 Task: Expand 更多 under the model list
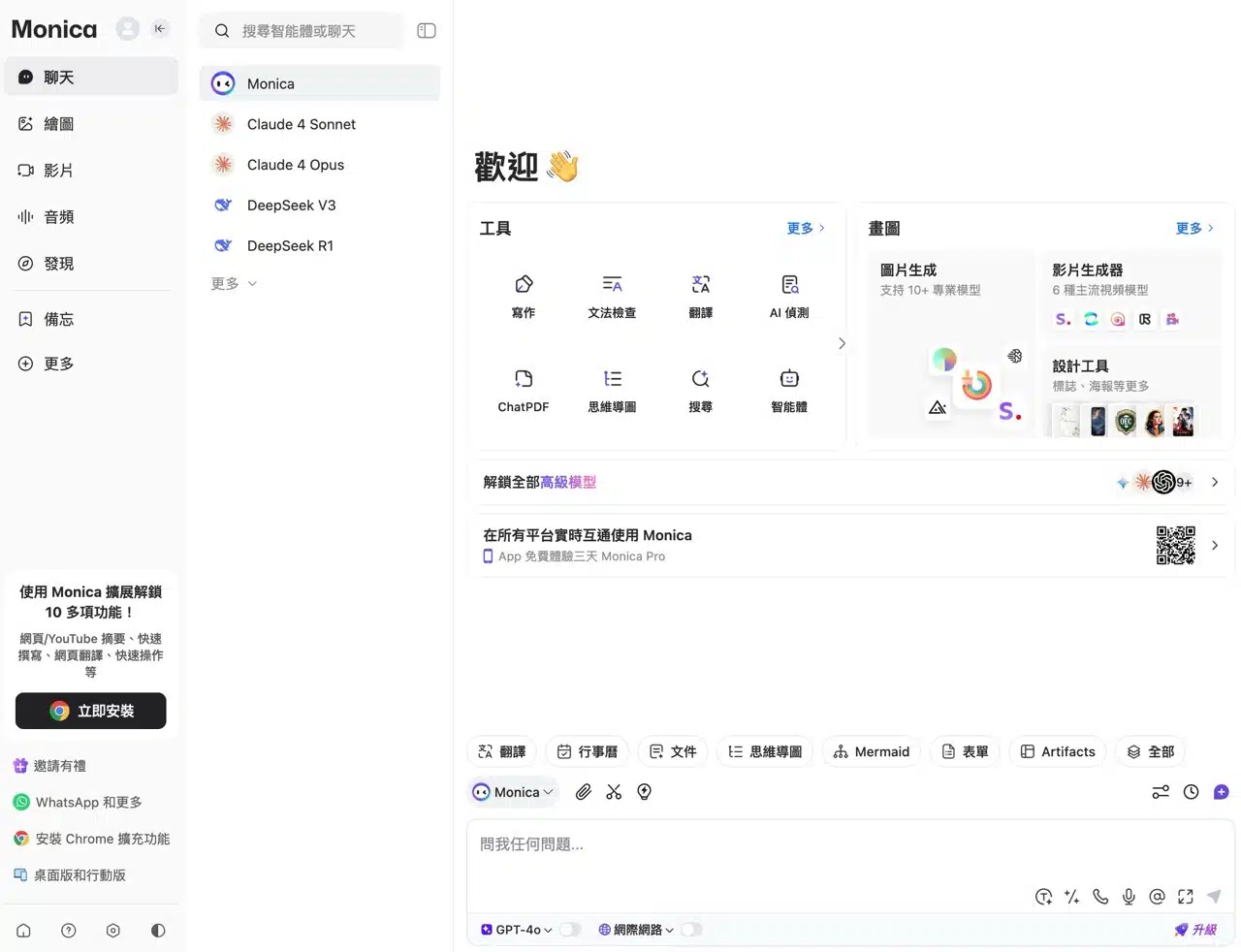tap(234, 284)
